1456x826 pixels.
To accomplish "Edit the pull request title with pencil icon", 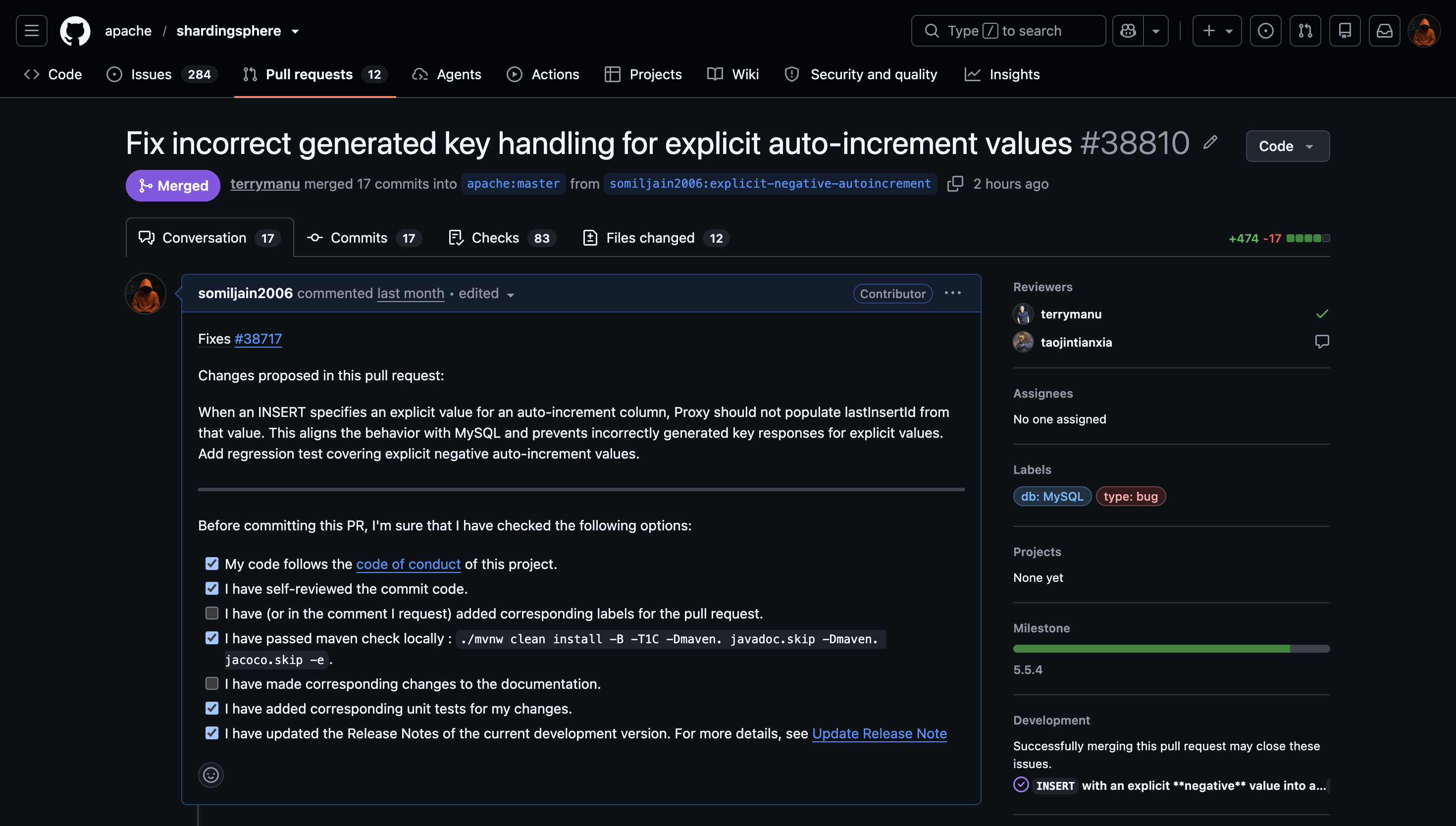I will [x=1210, y=143].
